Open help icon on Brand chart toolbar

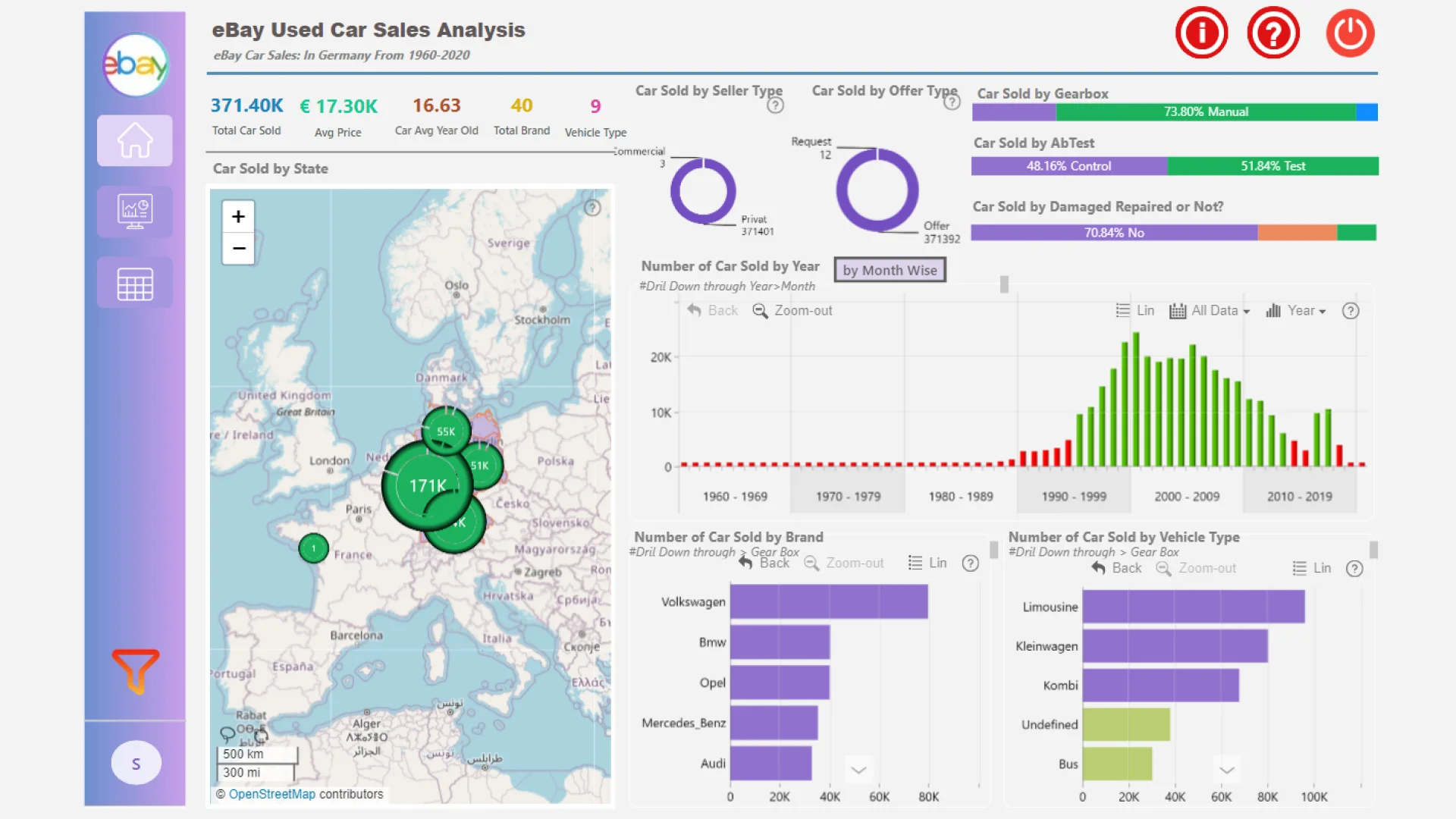click(x=971, y=563)
